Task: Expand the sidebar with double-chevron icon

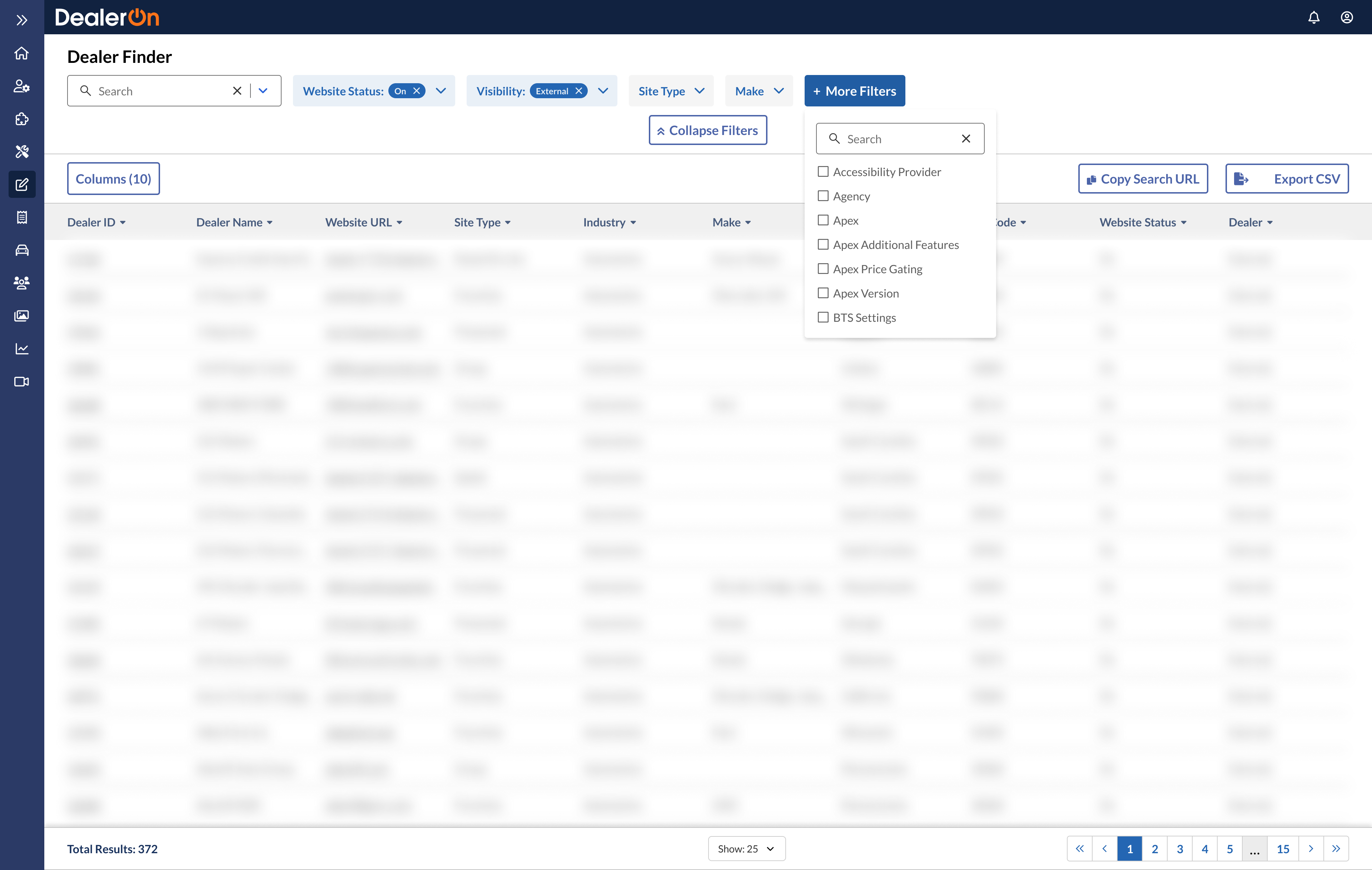Action: click(22, 20)
